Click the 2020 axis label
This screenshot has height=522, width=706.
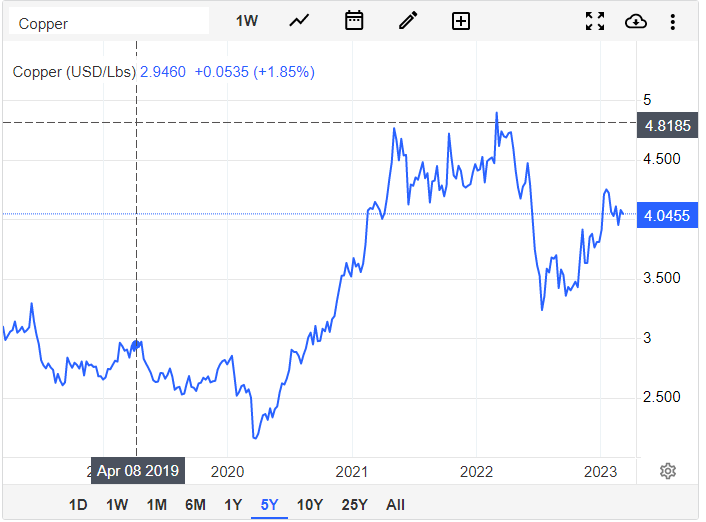click(227, 472)
